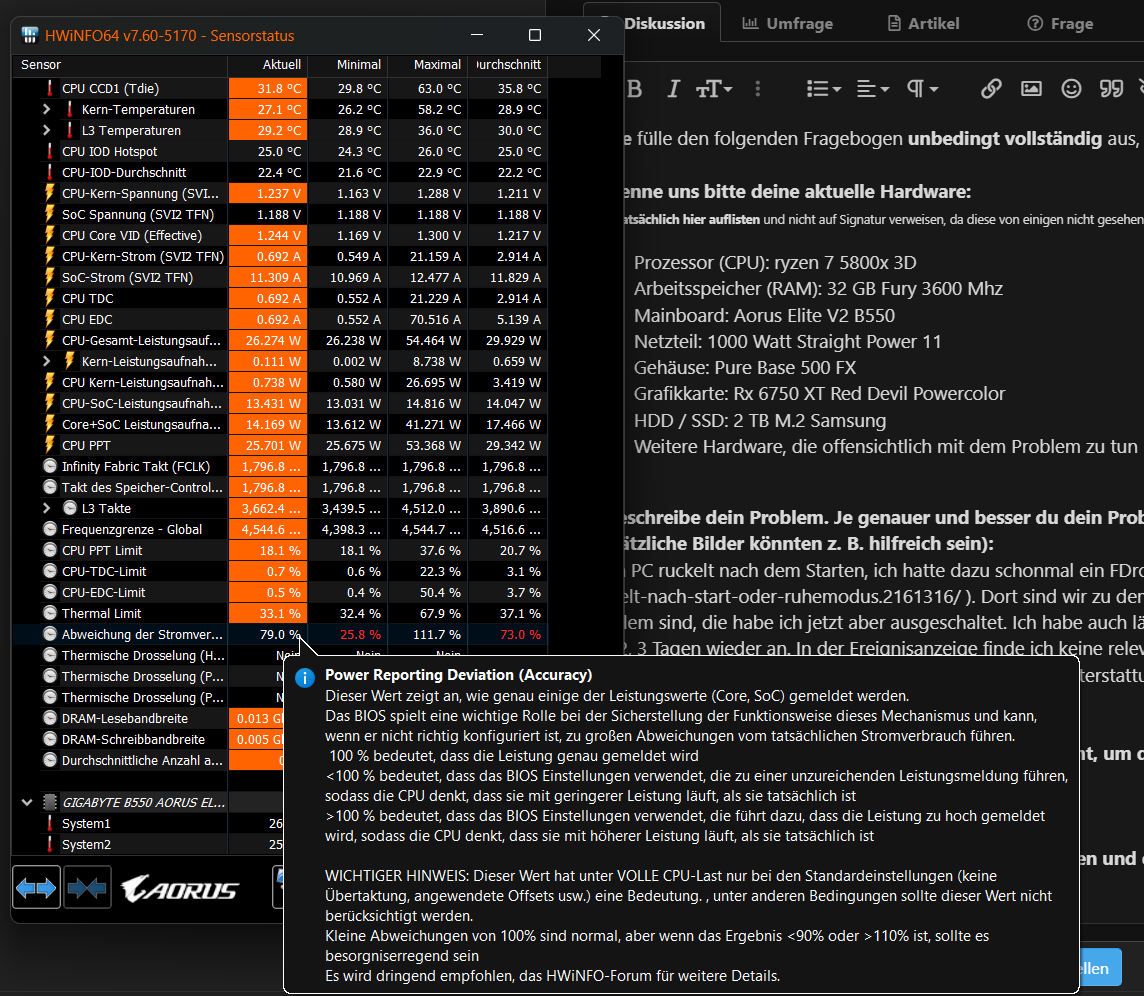Open the smiley emoji picker

(x=1071, y=89)
